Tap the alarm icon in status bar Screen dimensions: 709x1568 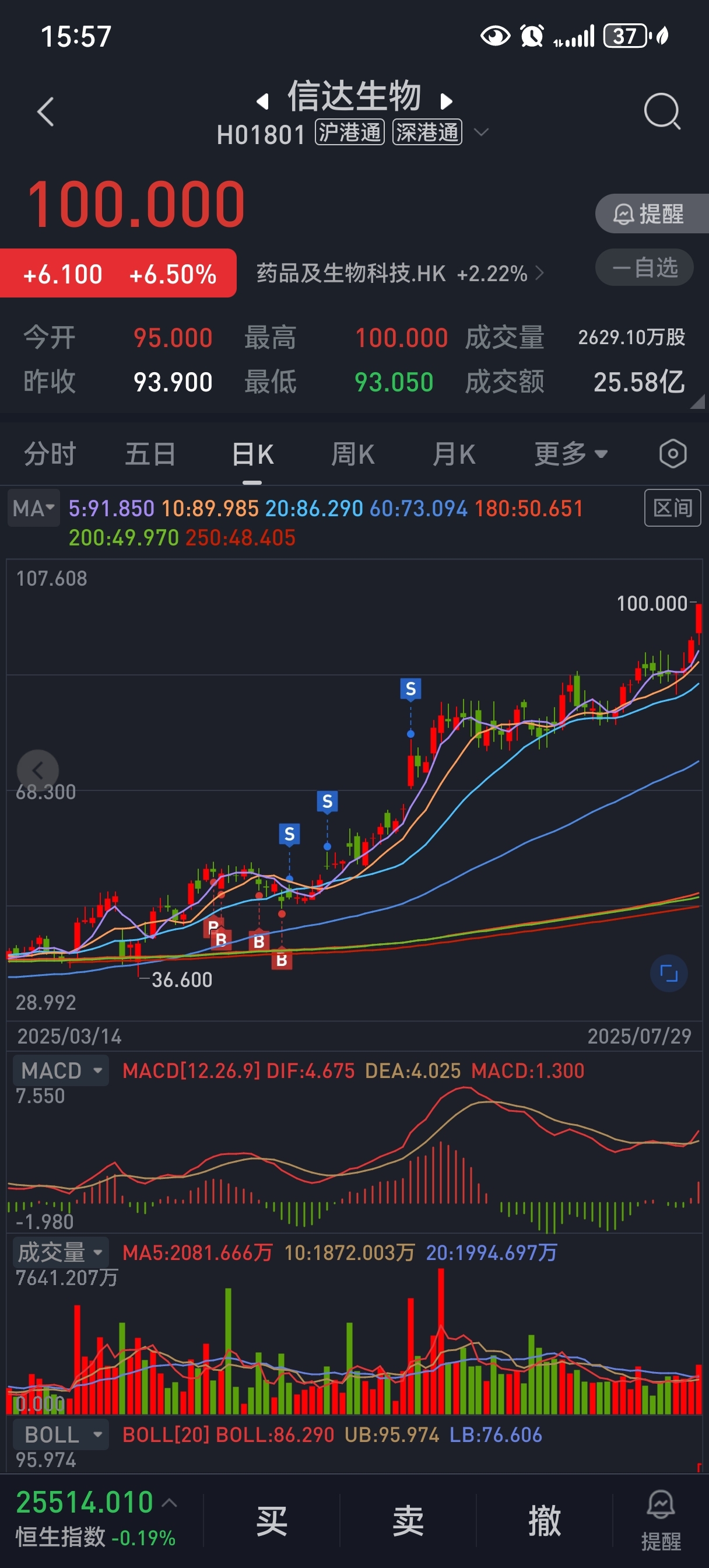coord(532,36)
